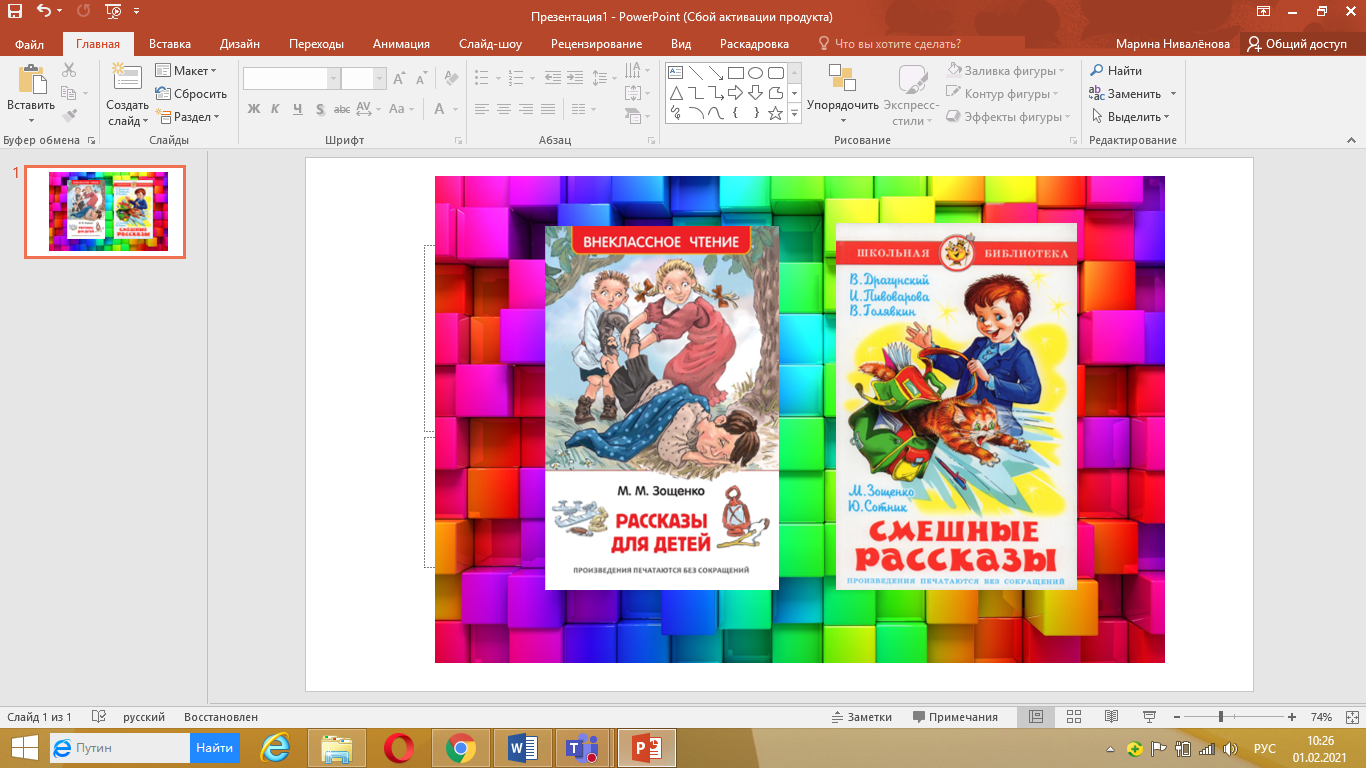Screen dimensions: 1366x768
Task: Click the Создать слайд new slide icon
Action: coord(127,79)
